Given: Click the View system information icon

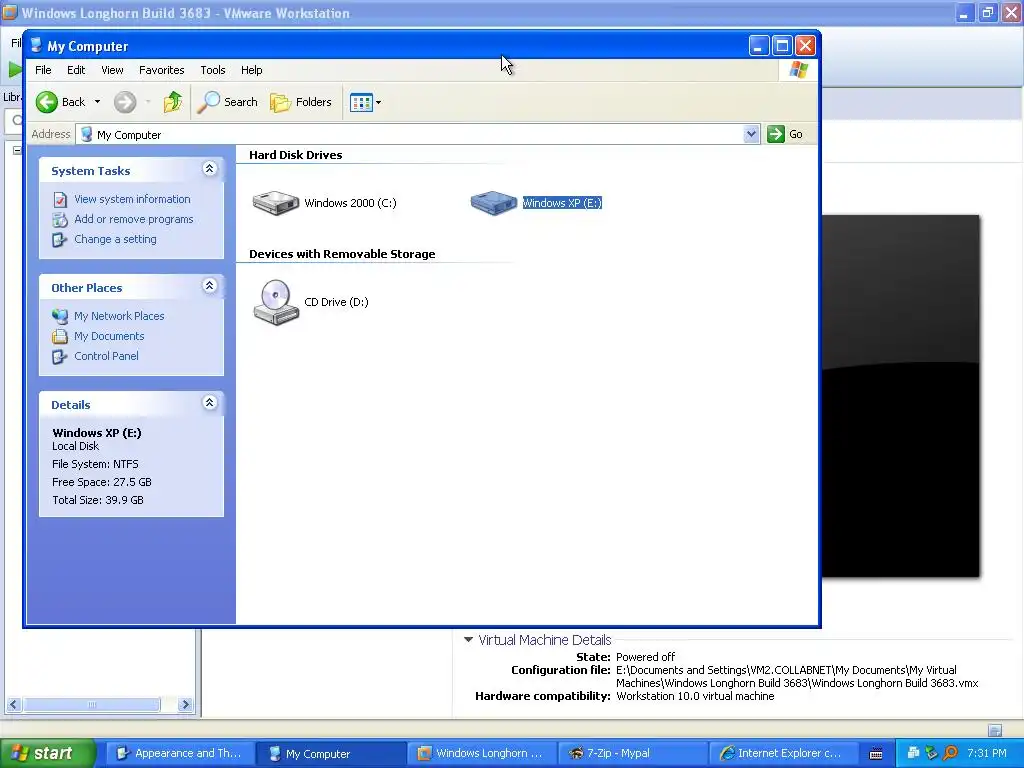Looking at the screenshot, I should click(60, 199).
